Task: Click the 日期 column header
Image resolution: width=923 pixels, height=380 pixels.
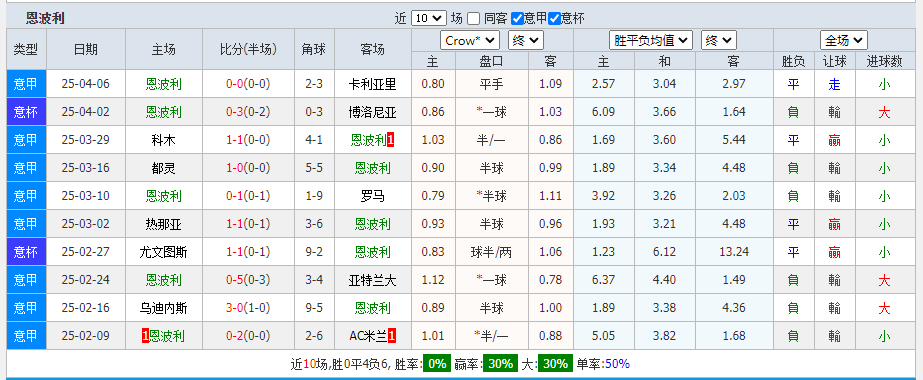Action: (x=86, y=49)
